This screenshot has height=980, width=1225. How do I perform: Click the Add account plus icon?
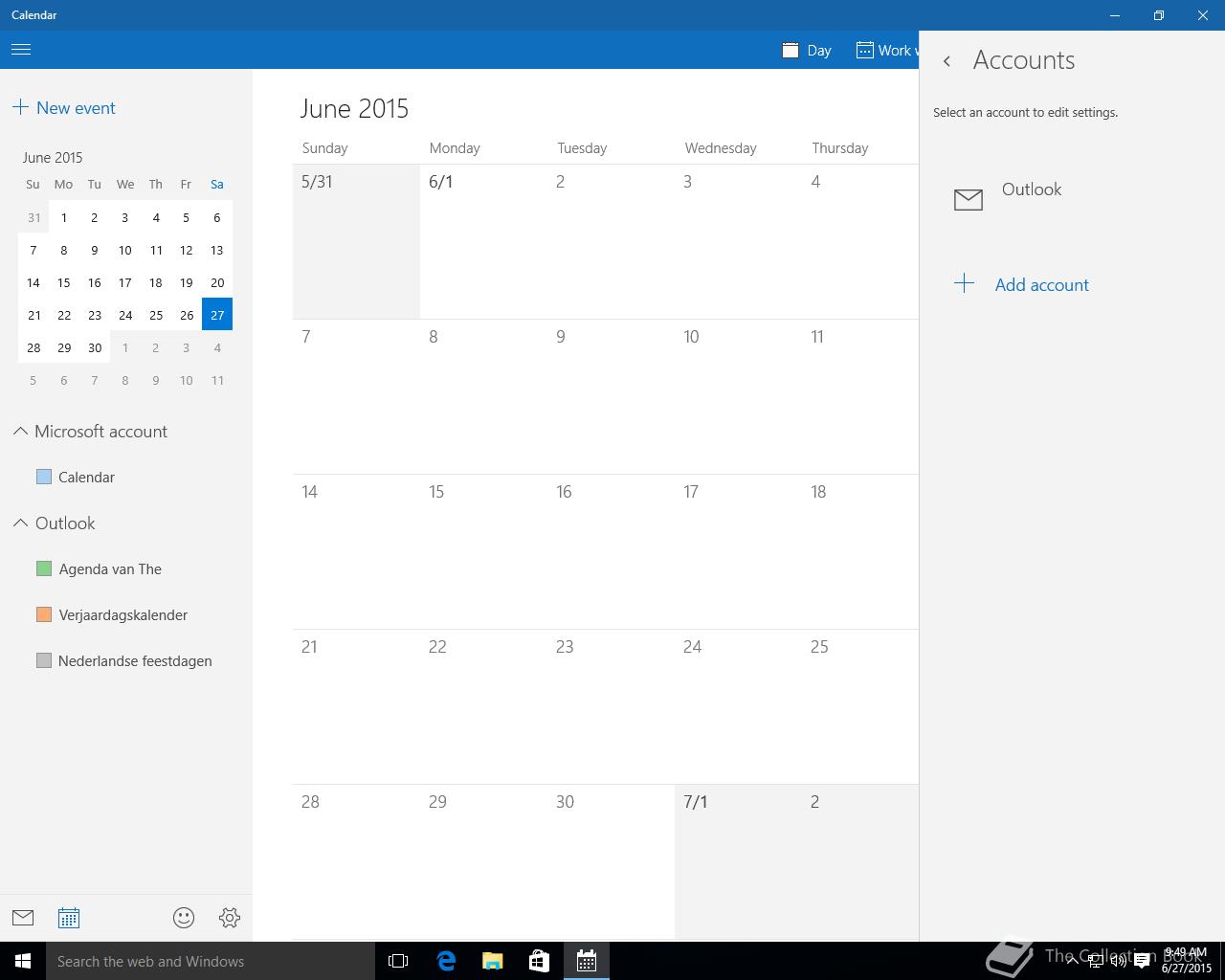point(965,283)
